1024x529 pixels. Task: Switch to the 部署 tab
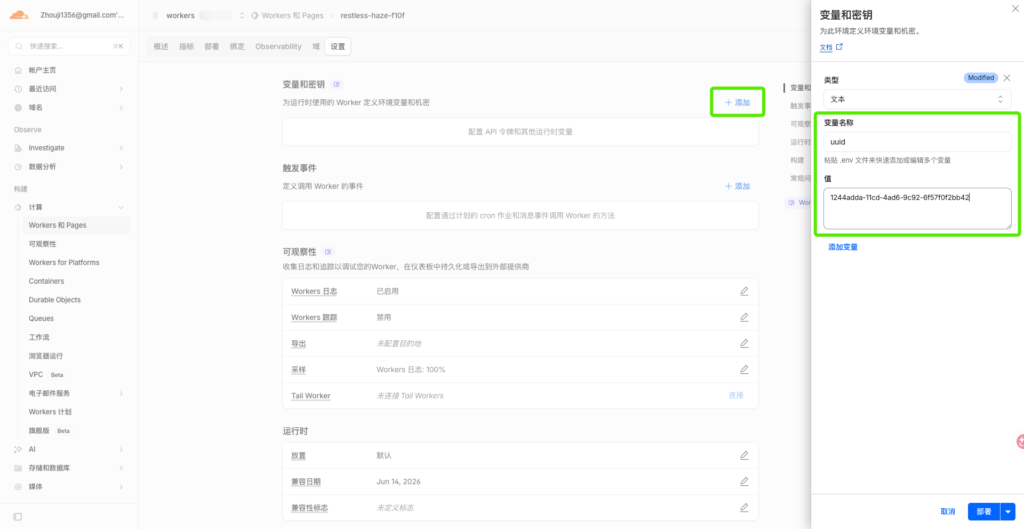coord(212,46)
